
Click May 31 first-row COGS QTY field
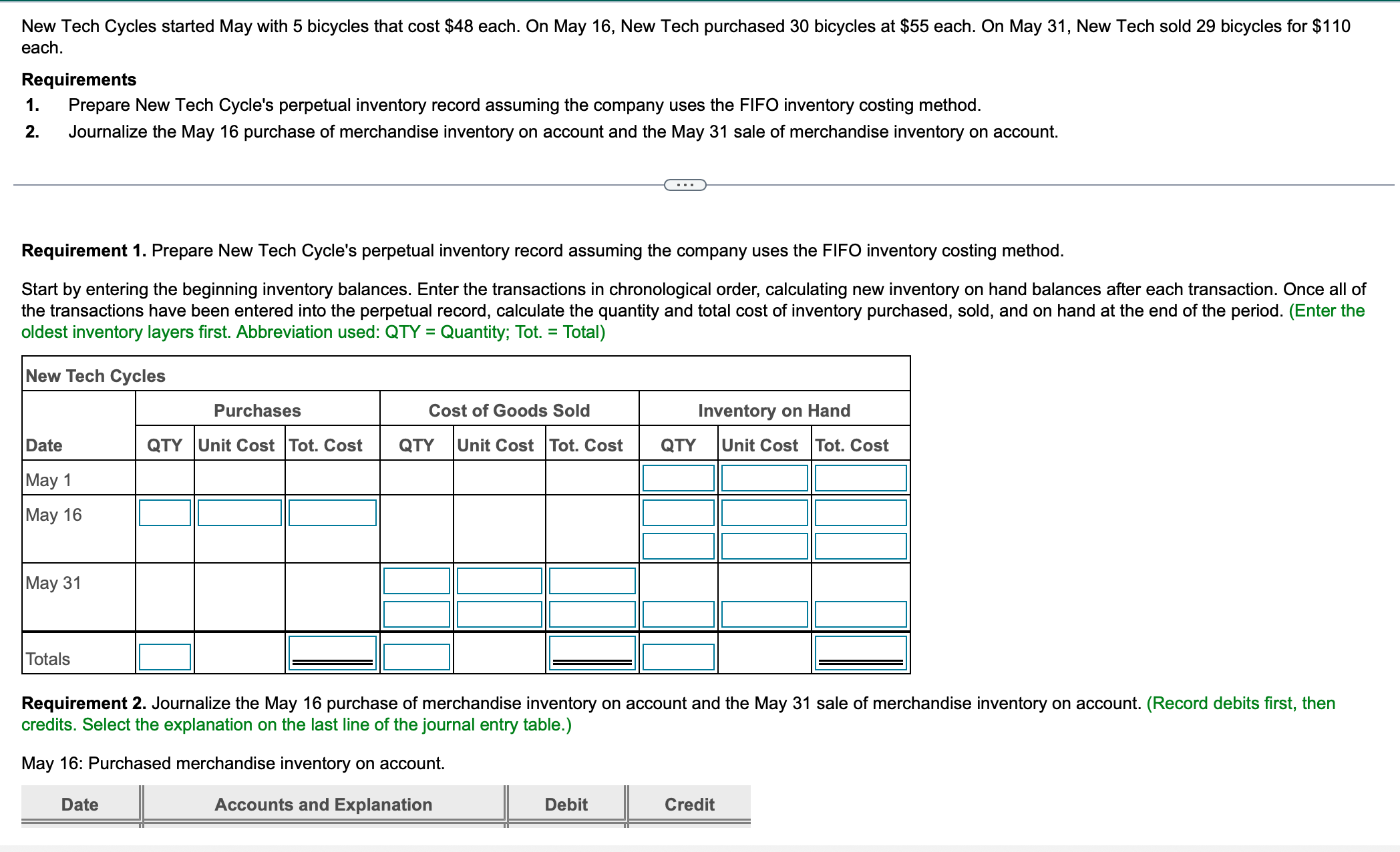416,581
